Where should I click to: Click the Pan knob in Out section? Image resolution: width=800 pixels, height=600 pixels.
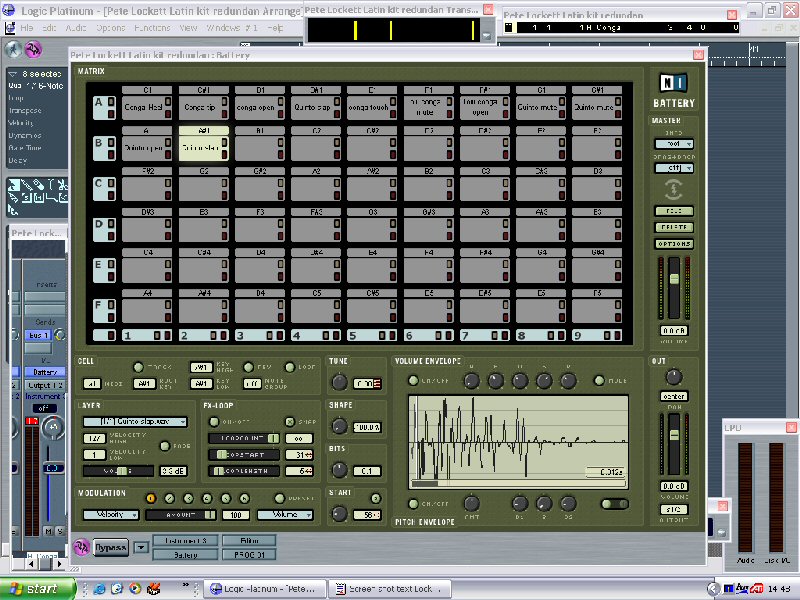(x=673, y=377)
